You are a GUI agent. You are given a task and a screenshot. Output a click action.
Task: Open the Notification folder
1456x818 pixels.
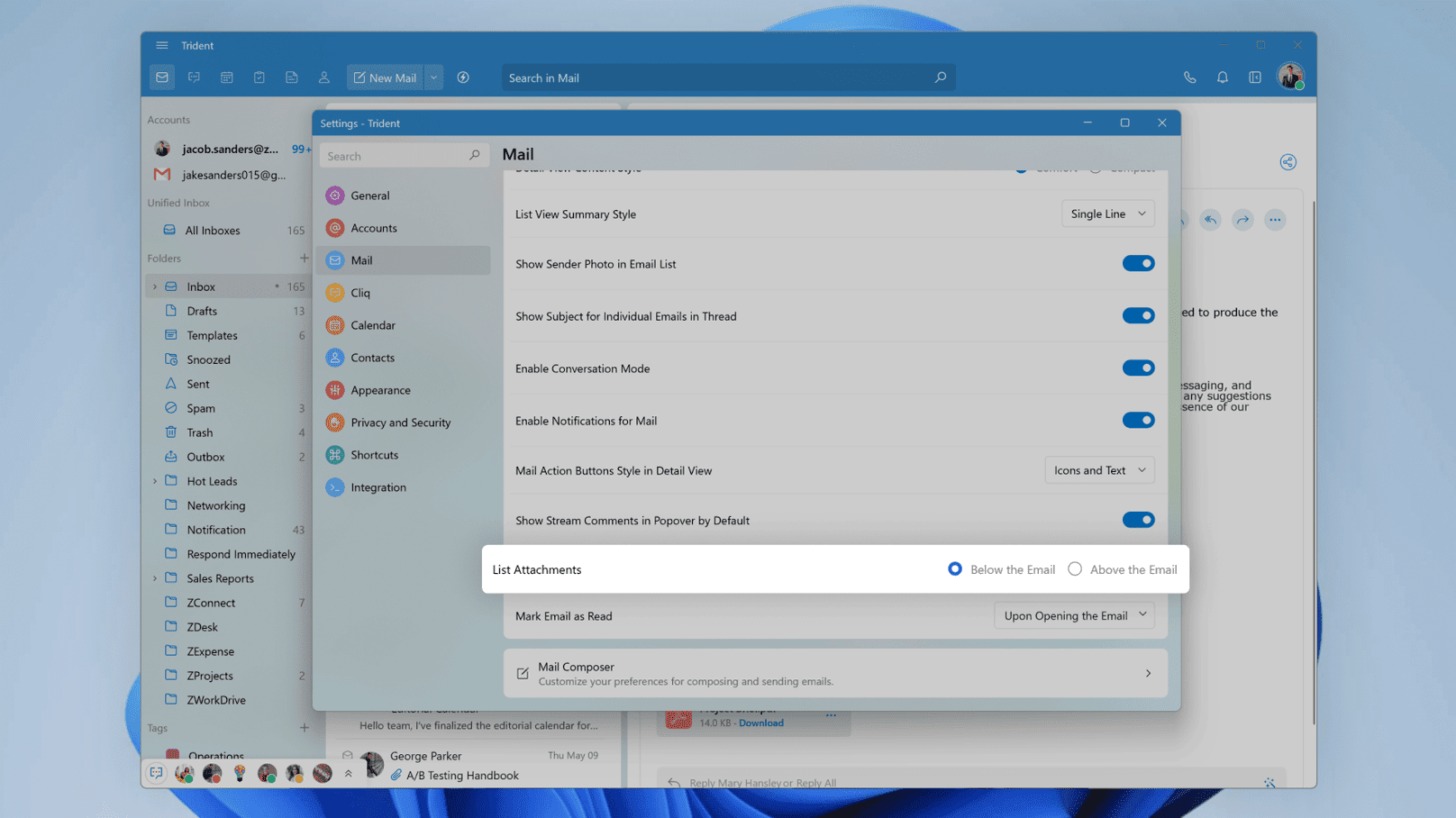click(229, 530)
